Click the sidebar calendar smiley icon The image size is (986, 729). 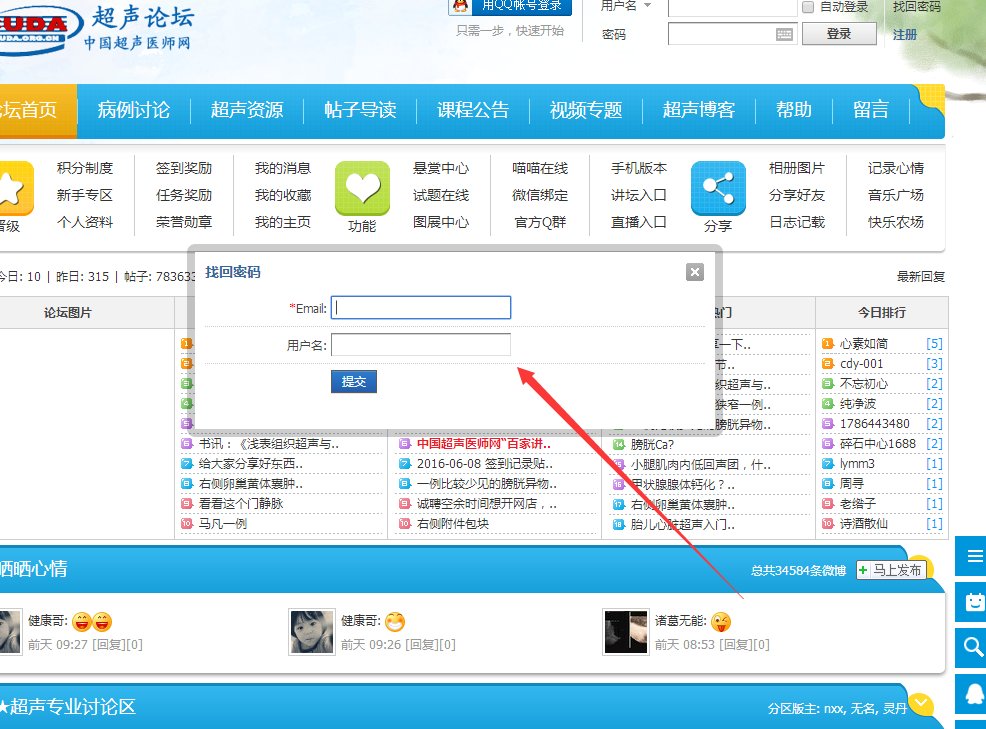[x=972, y=602]
